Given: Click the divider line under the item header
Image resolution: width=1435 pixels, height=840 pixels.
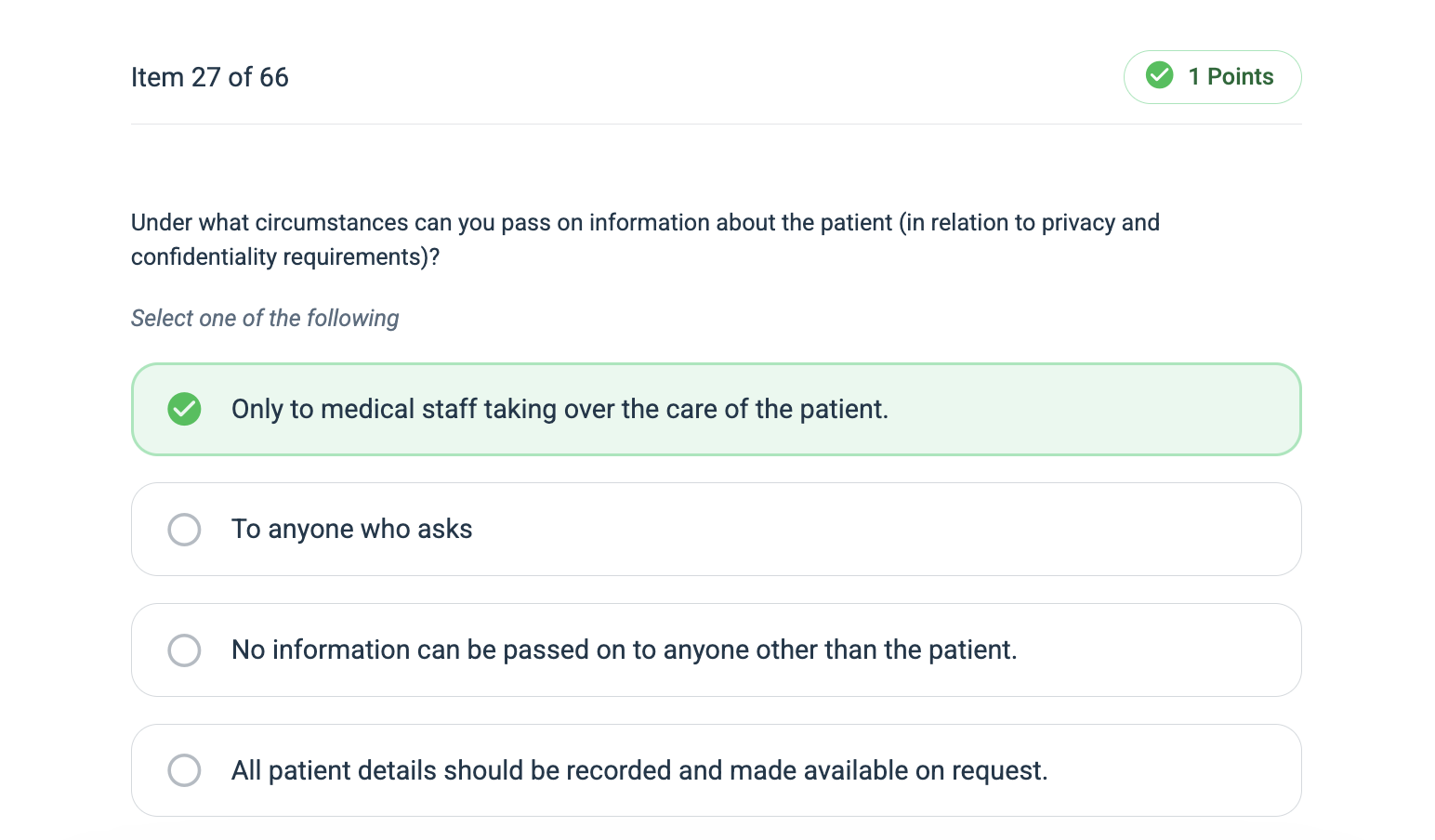Looking at the screenshot, I should pos(716,124).
